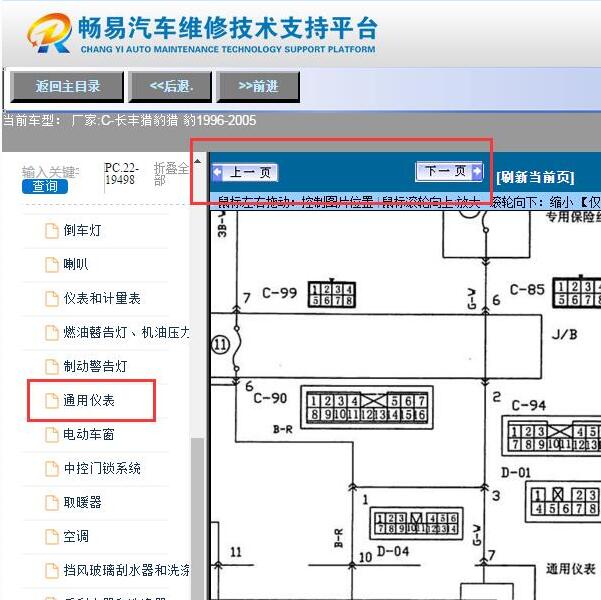Click J/B junction block label
This screenshot has height=600, width=601.
pos(565,335)
